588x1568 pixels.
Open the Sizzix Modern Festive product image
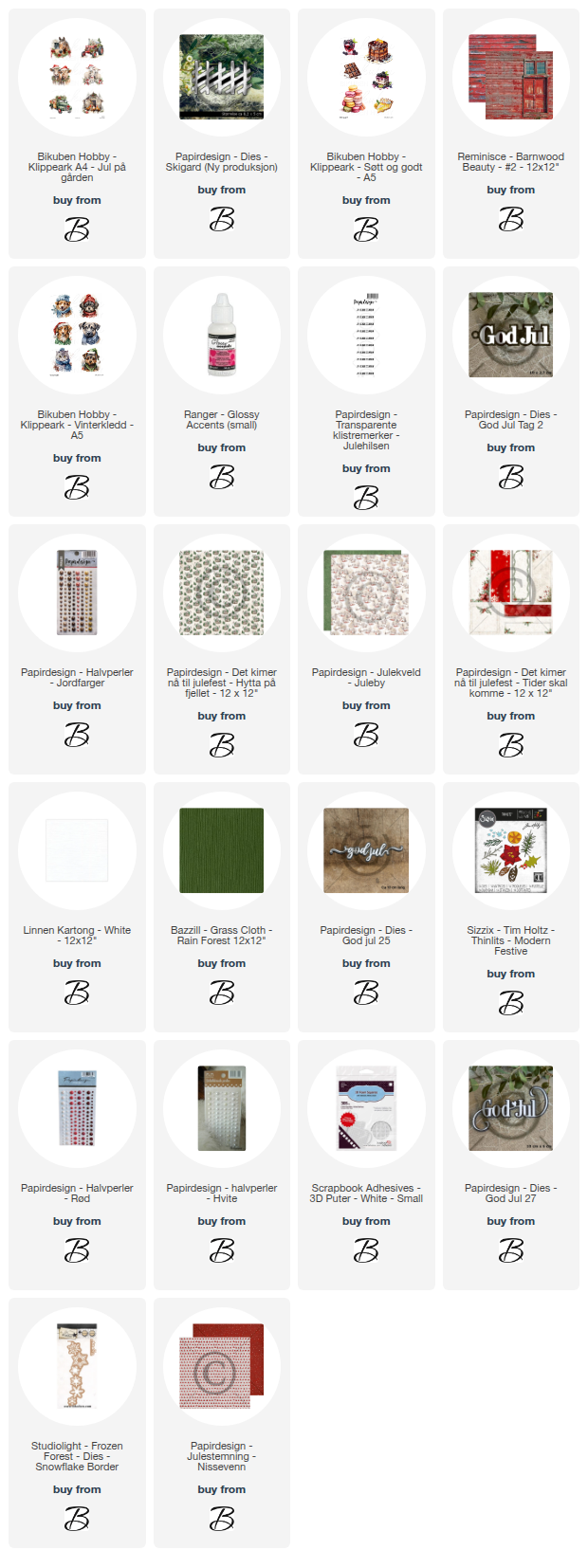click(x=511, y=851)
